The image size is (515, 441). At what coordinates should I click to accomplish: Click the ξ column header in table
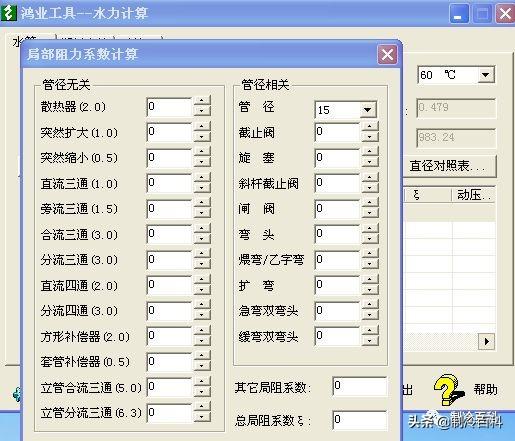(x=428, y=195)
